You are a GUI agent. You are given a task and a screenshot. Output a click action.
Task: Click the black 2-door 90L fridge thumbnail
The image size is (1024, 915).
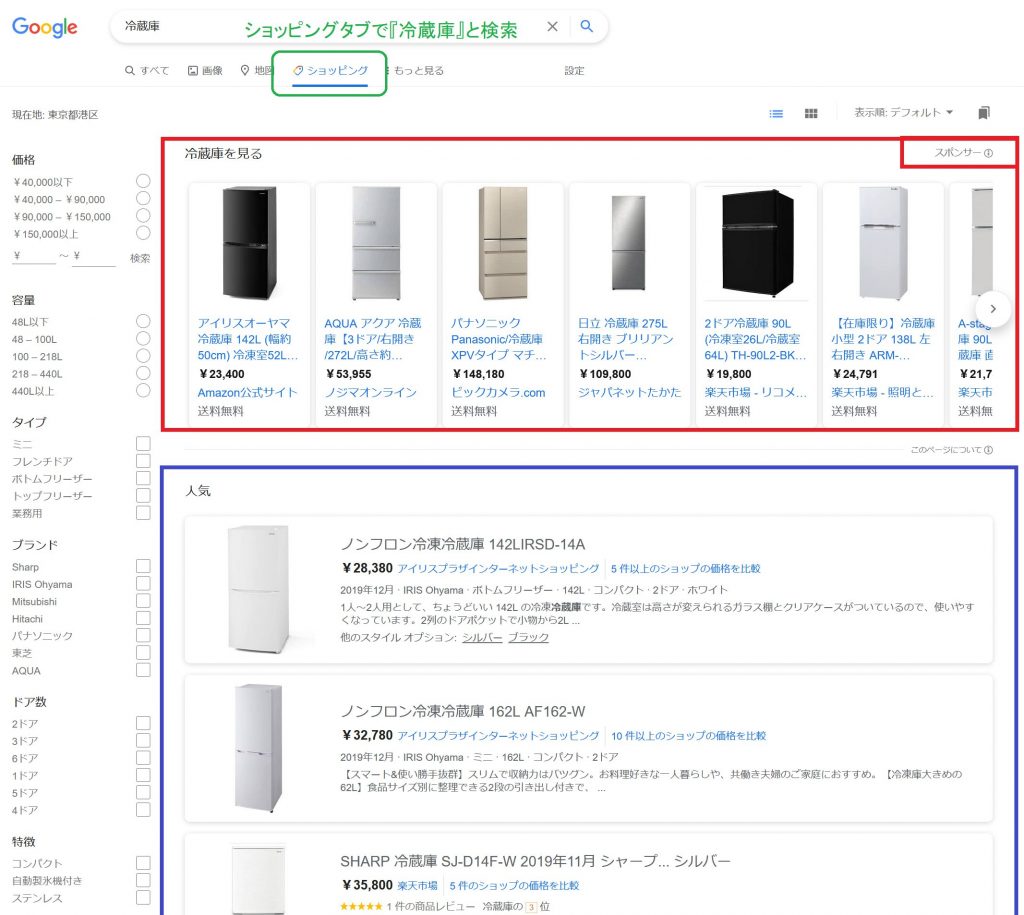pyautogui.click(x=758, y=243)
